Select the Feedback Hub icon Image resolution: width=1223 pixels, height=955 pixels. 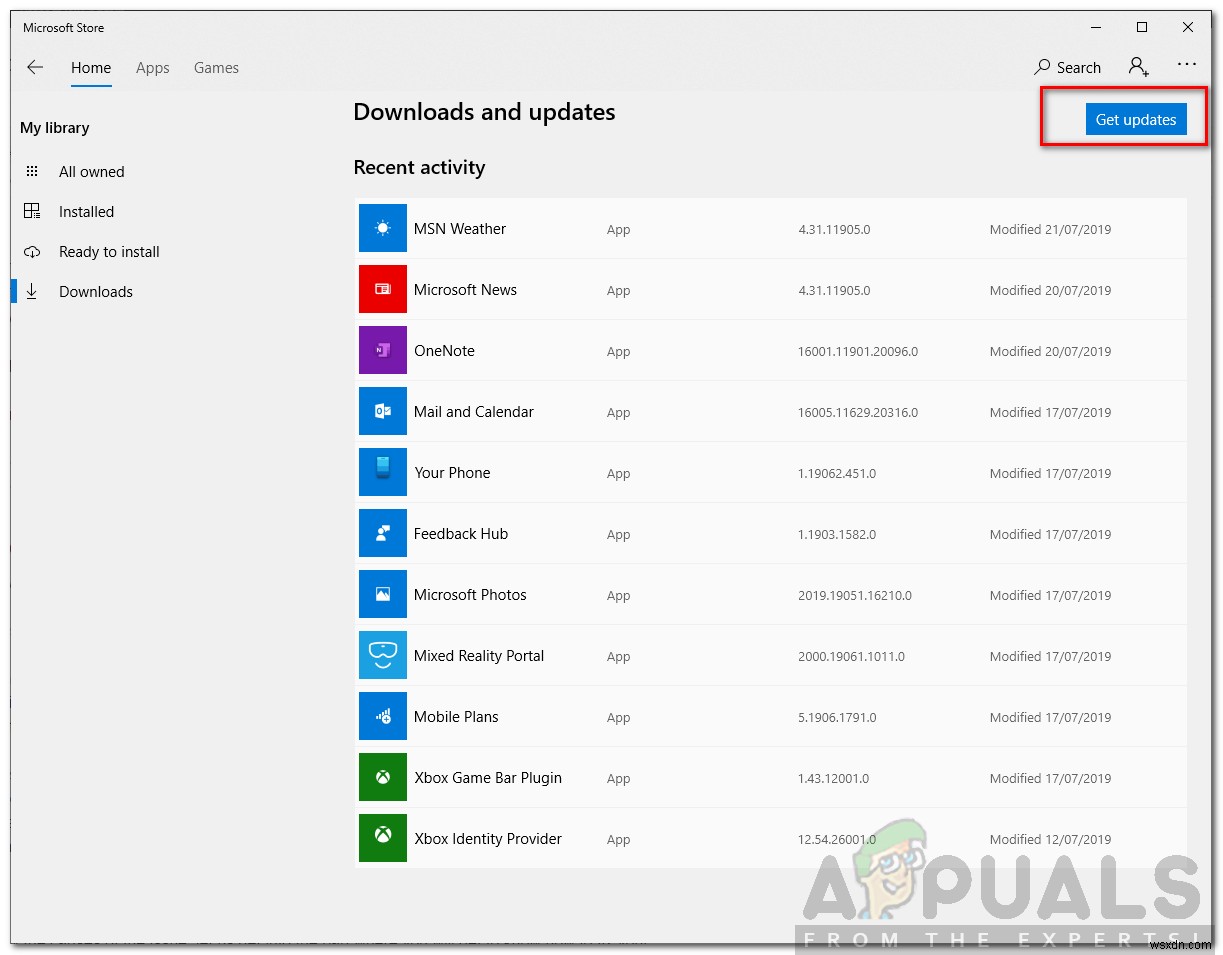tap(382, 533)
